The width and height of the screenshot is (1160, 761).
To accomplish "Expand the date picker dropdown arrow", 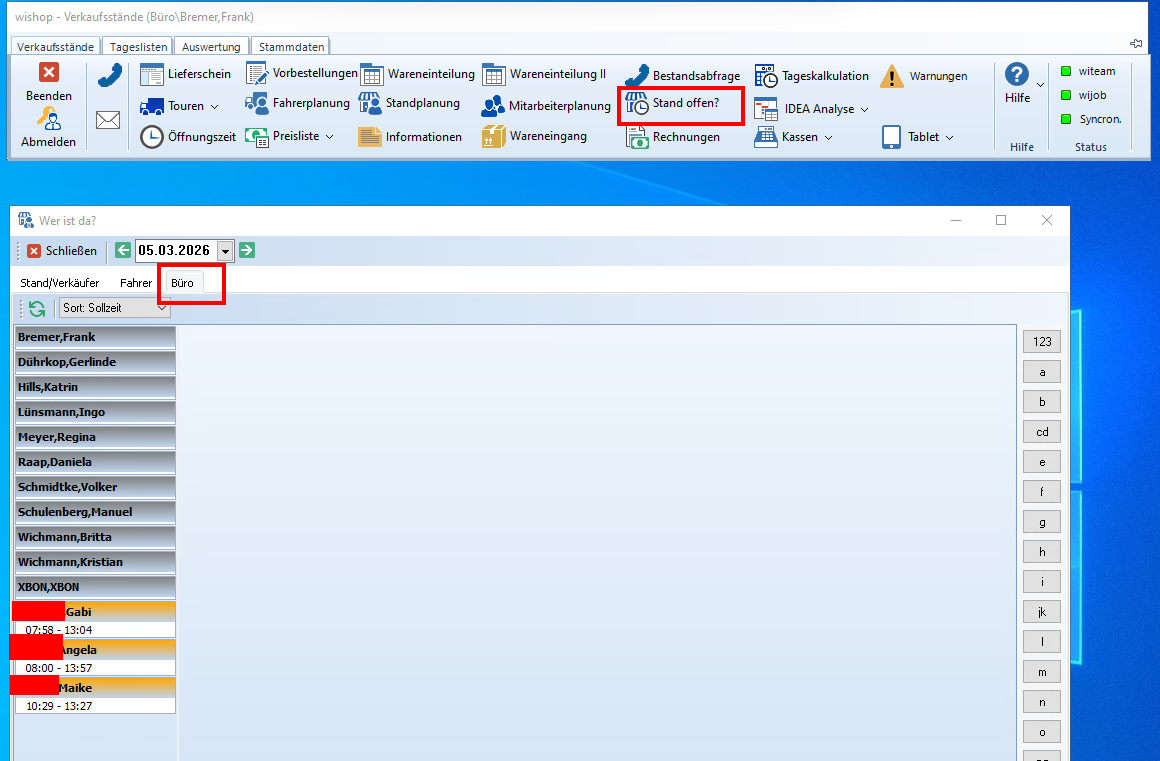I will (x=225, y=251).
